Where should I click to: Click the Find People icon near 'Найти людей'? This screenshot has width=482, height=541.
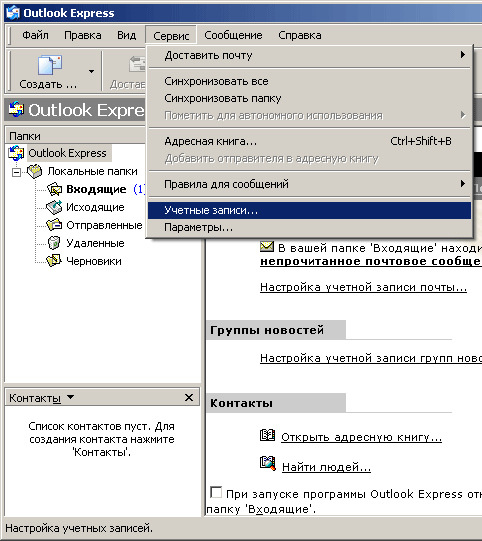[x=268, y=463]
